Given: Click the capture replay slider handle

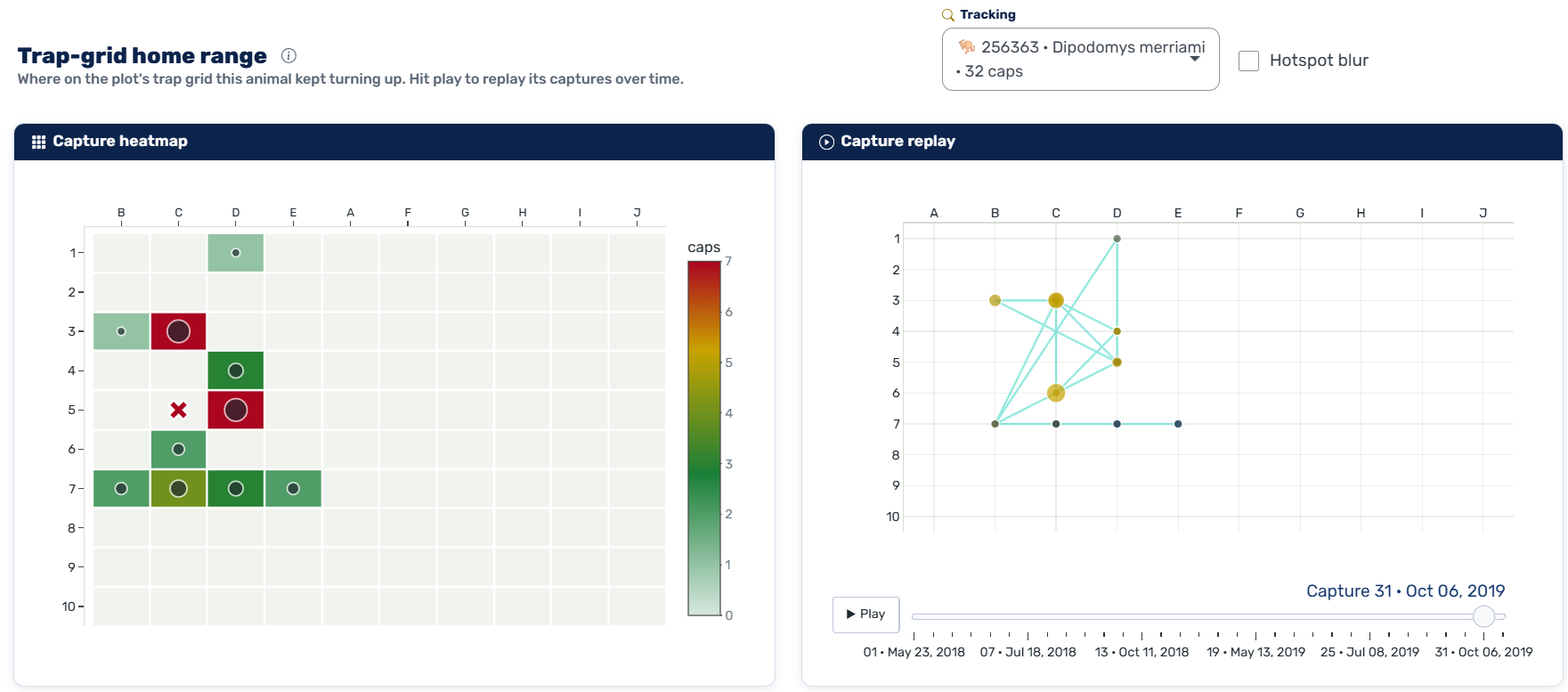Looking at the screenshot, I should (x=1483, y=616).
